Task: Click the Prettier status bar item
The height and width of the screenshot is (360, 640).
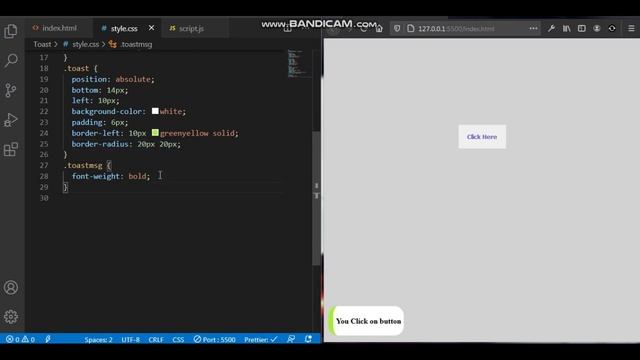Action: [x=260, y=340]
